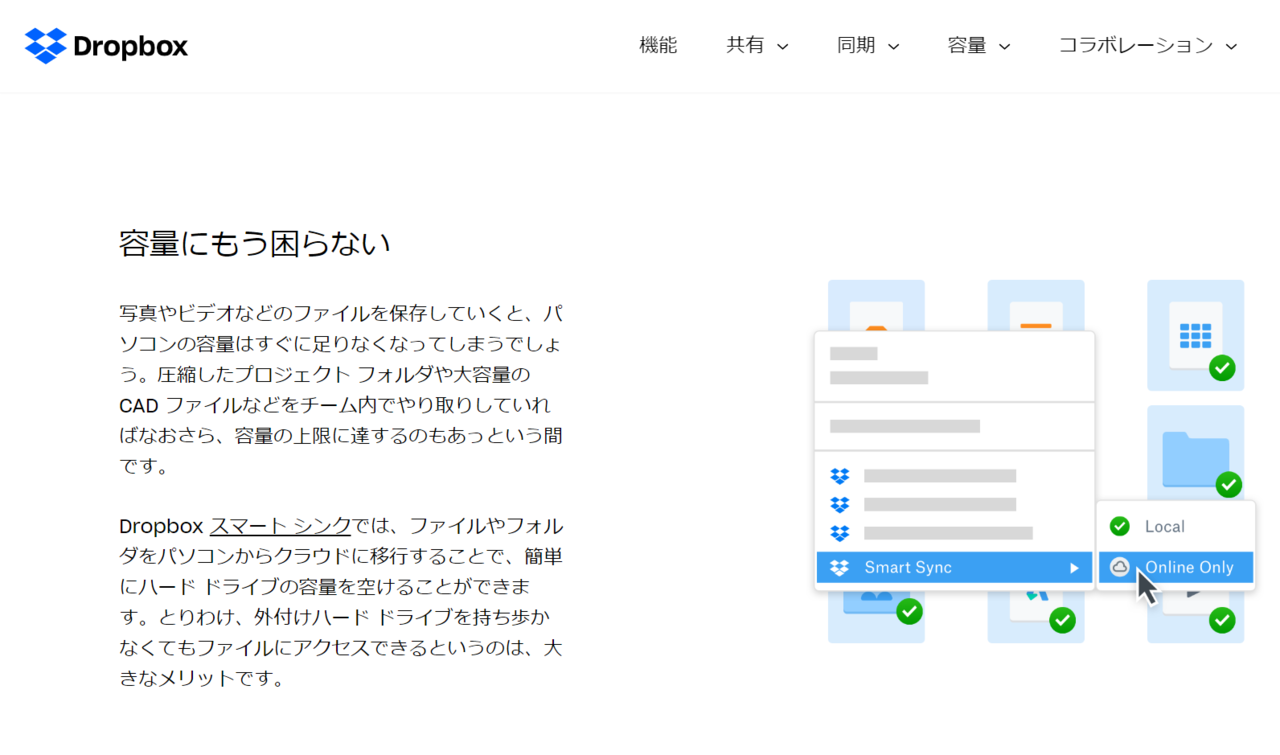Screen dimensions: 1280x755
Task: Click the green check on spreadsheet file
Action: pyautogui.click(x=1222, y=368)
